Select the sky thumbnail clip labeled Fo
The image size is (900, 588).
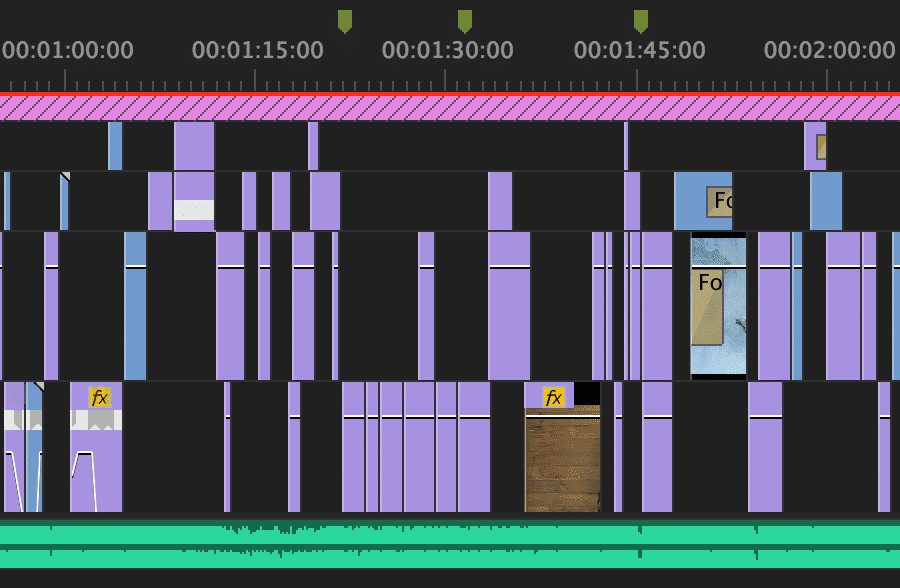[719, 306]
